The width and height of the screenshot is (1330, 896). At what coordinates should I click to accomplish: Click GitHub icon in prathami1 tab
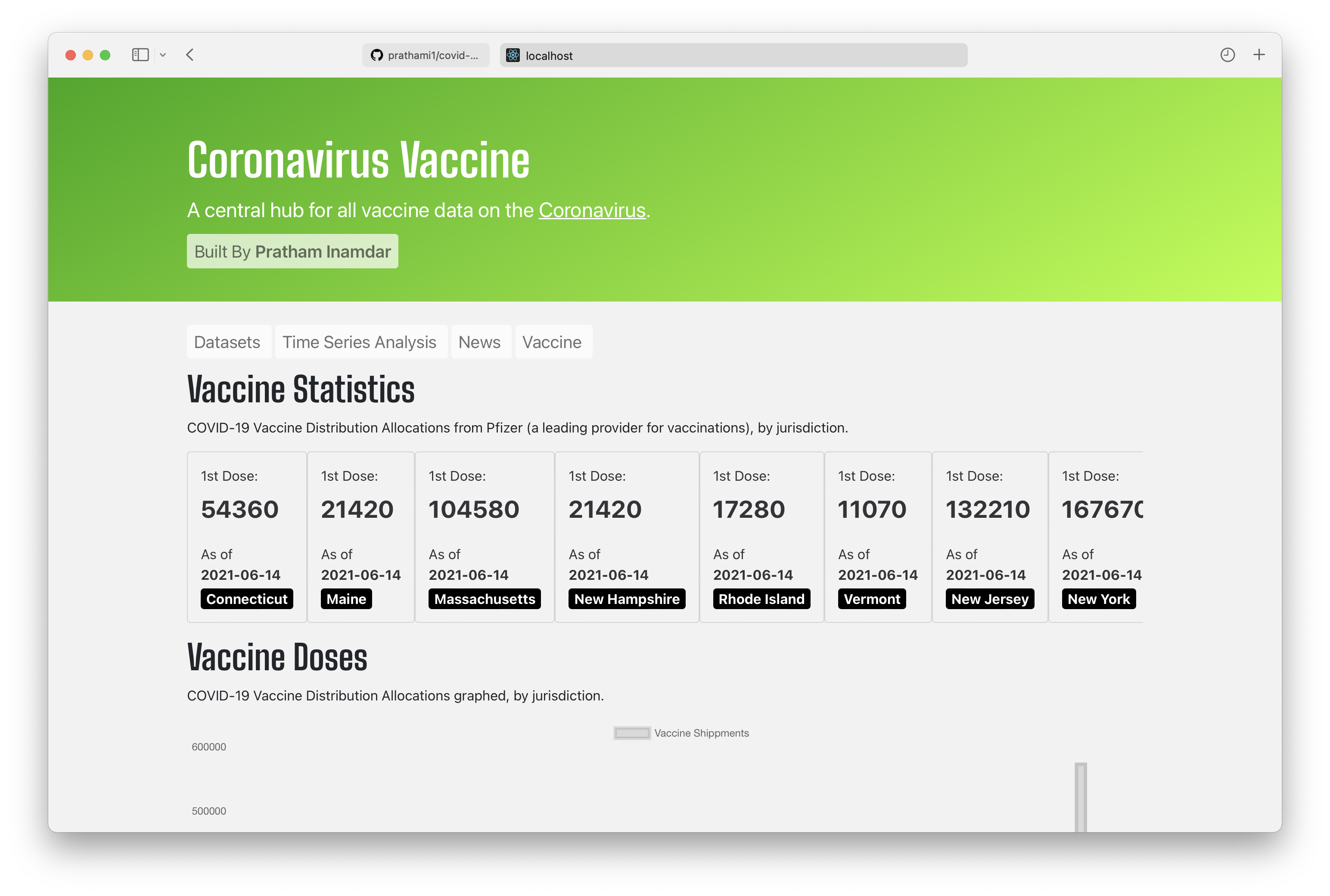[376, 56]
